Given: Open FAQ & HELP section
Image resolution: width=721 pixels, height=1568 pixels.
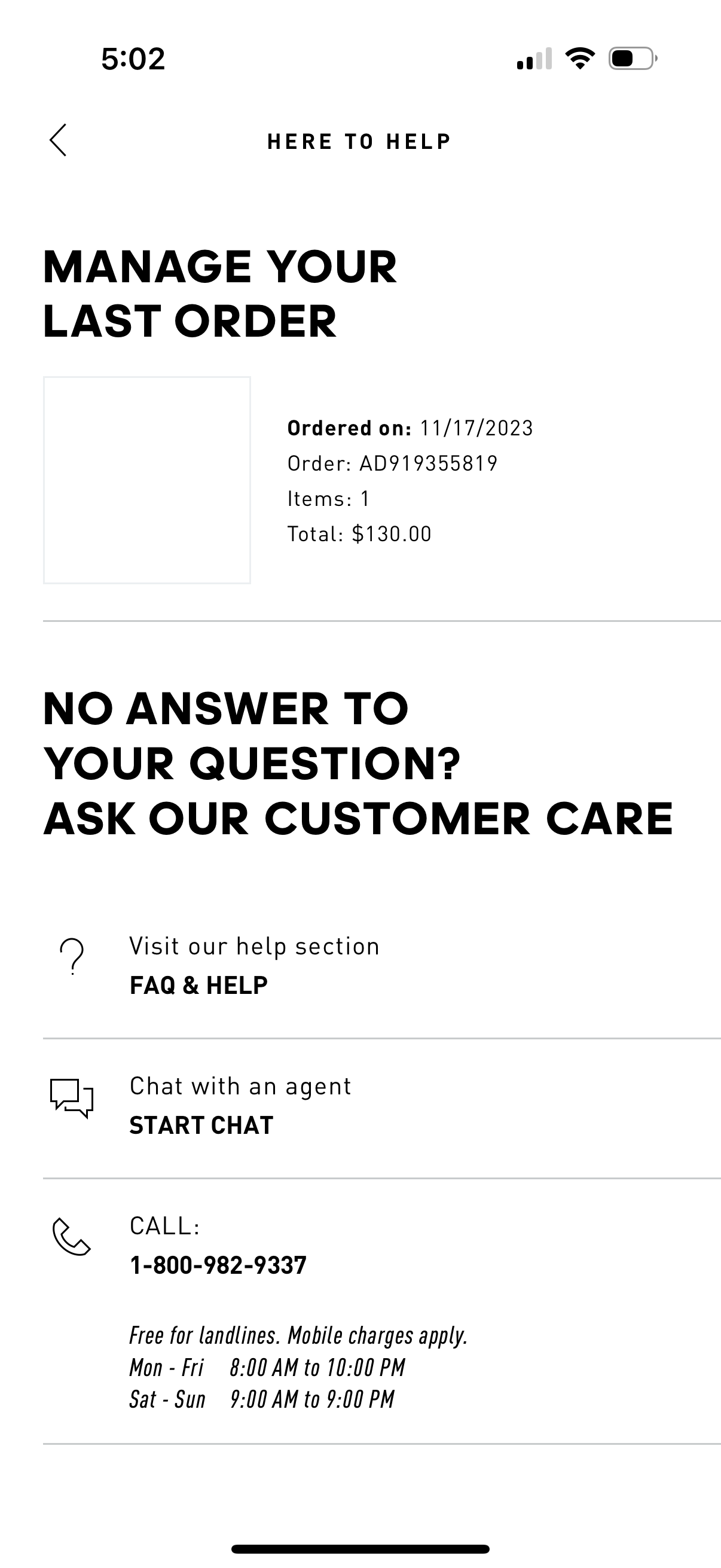Looking at the screenshot, I should (x=198, y=985).
